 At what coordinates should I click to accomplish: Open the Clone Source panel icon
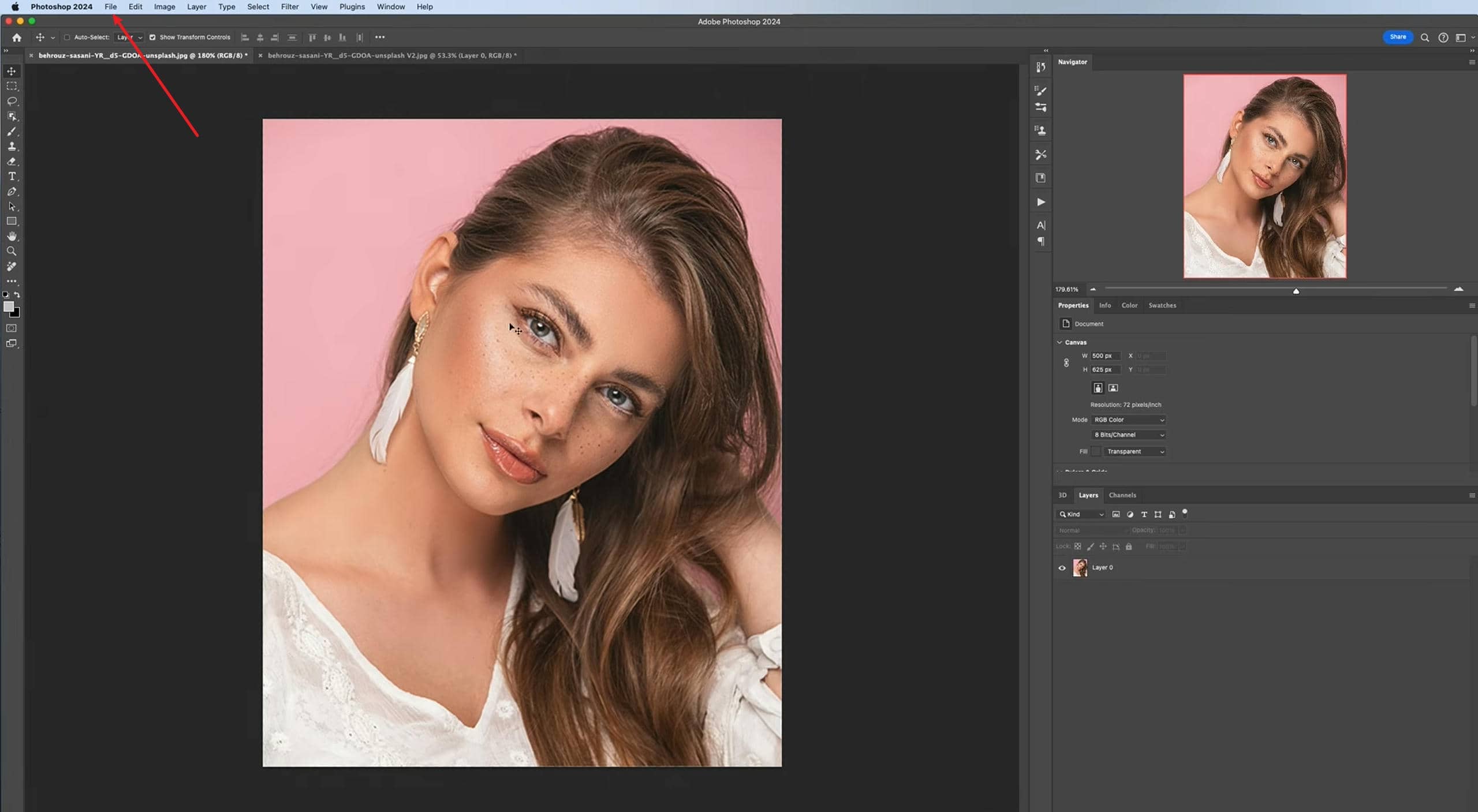point(1040,130)
